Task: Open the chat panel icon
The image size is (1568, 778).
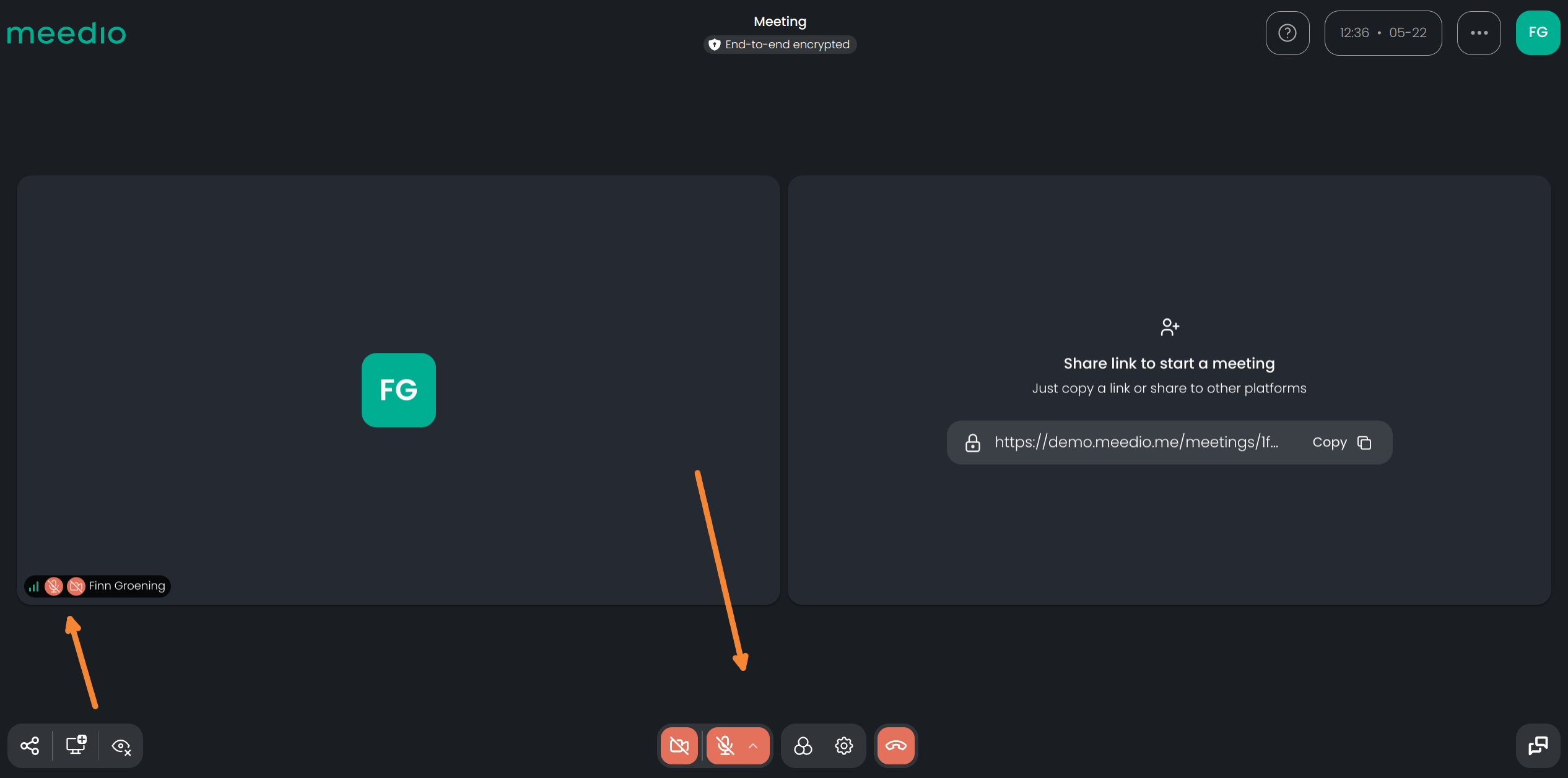Action: coord(1538,746)
